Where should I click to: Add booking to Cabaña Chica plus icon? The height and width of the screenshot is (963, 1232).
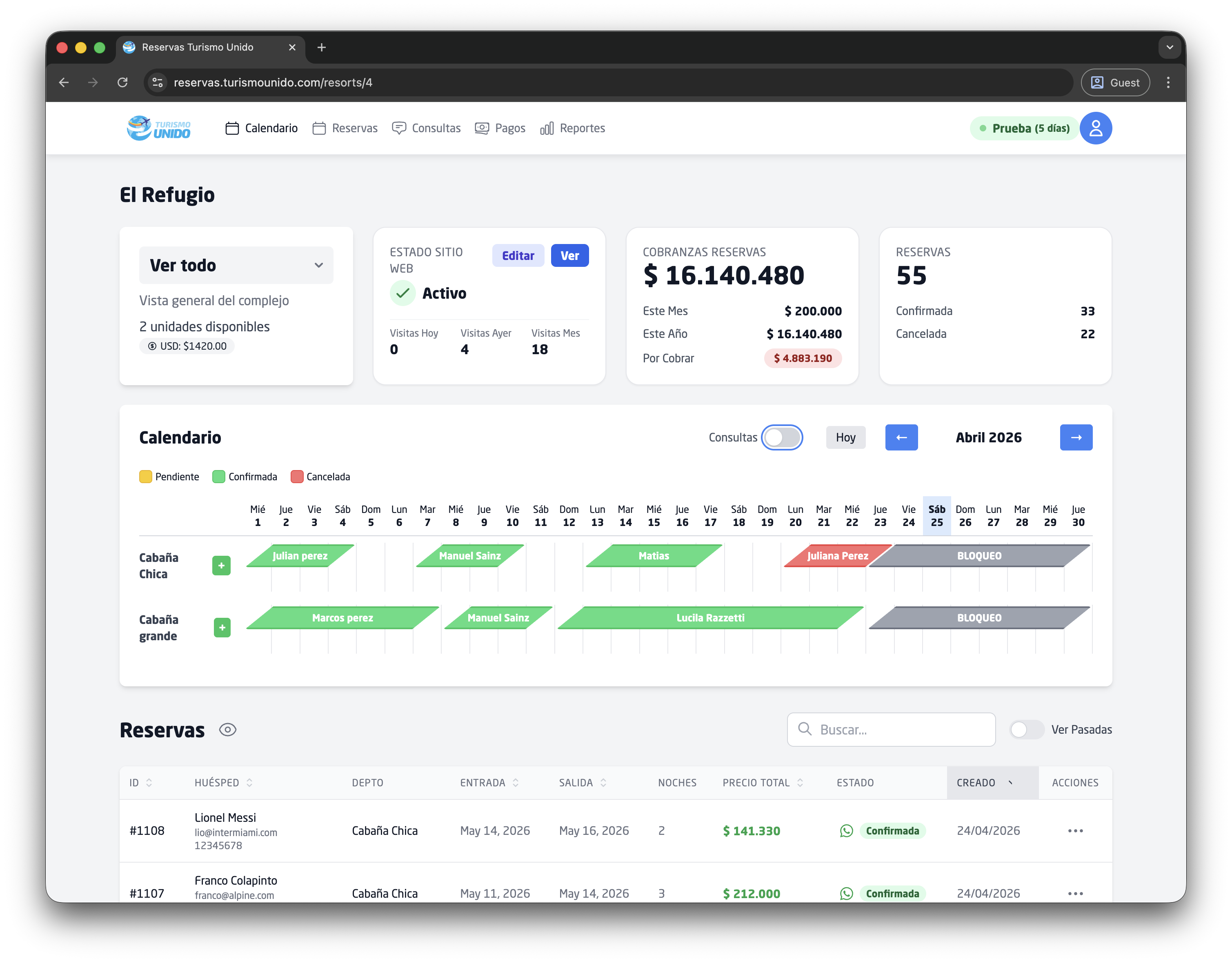[x=221, y=566]
